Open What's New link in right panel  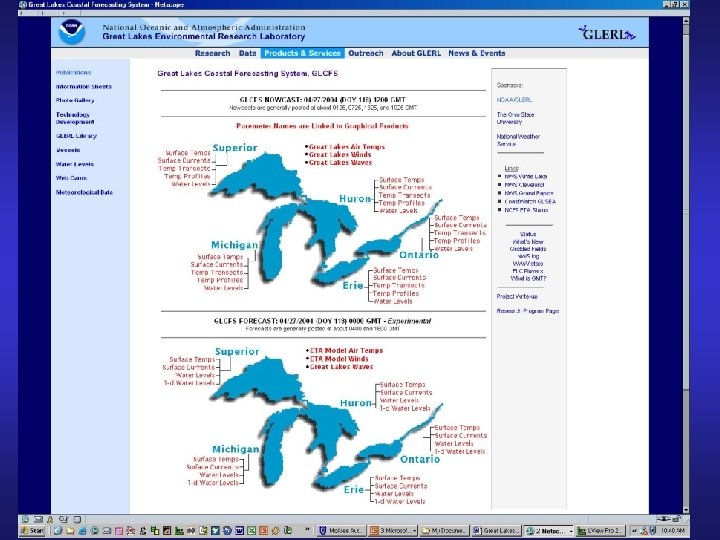(528, 242)
